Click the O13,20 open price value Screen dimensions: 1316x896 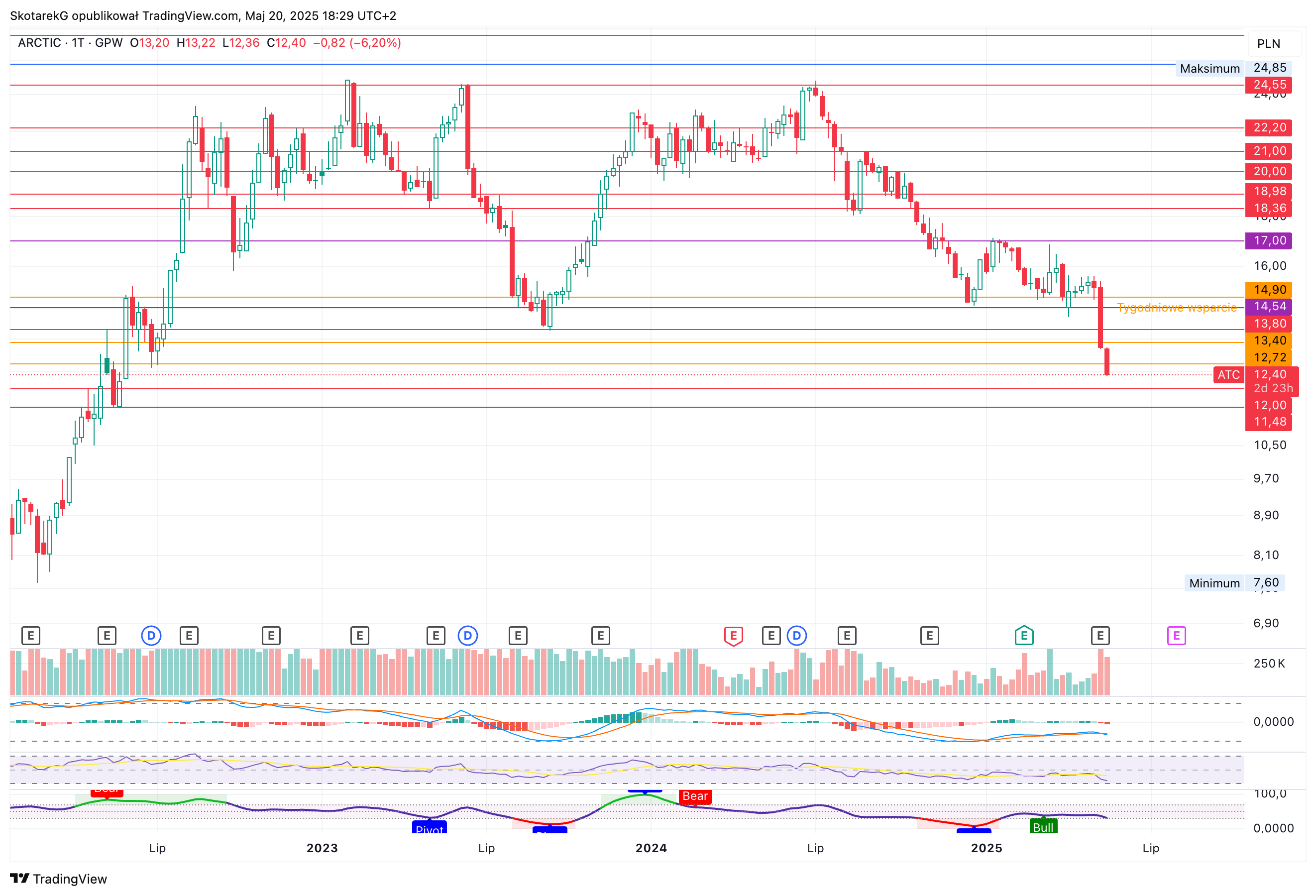point(149,43)
